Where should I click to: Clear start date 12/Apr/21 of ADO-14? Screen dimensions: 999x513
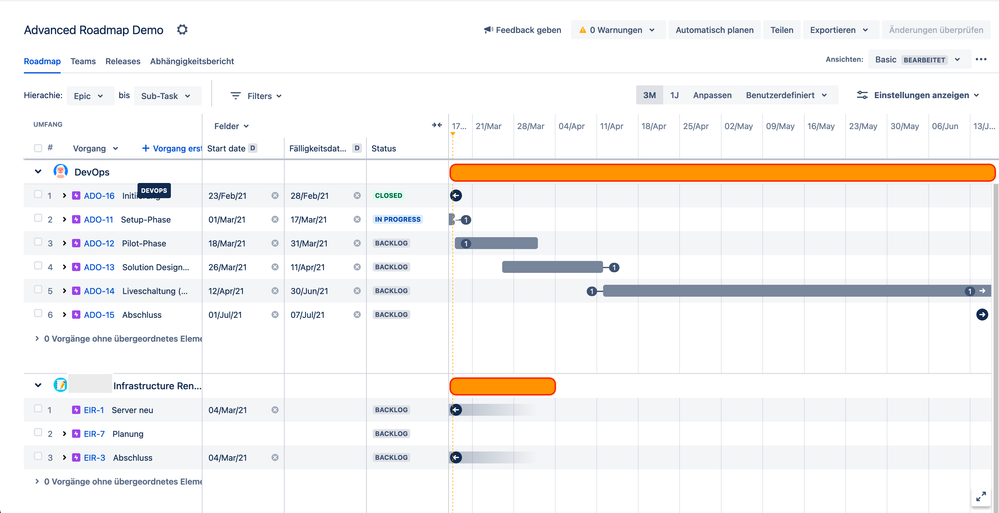point(275,291)
